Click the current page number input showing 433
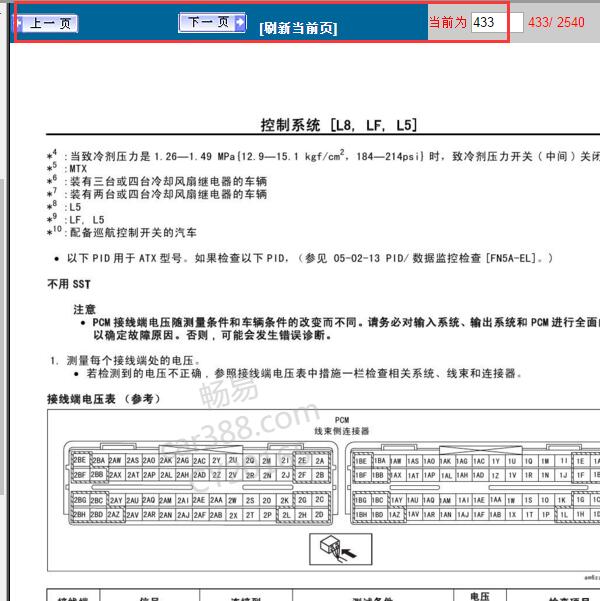The width and height of the screenshot is (600, 601). [x=497, y=22]
